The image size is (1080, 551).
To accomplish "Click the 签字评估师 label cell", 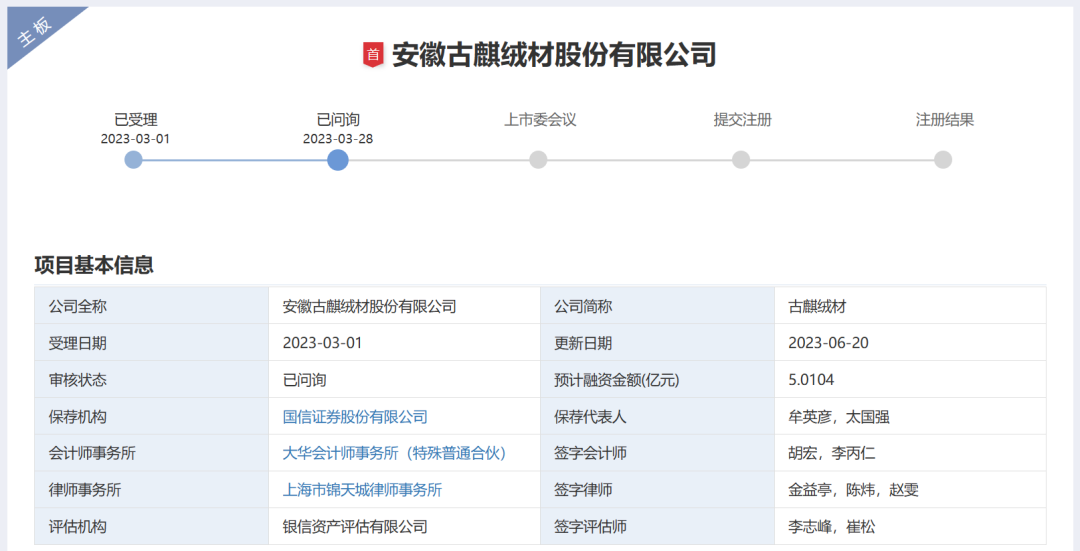I will [658, 527].
